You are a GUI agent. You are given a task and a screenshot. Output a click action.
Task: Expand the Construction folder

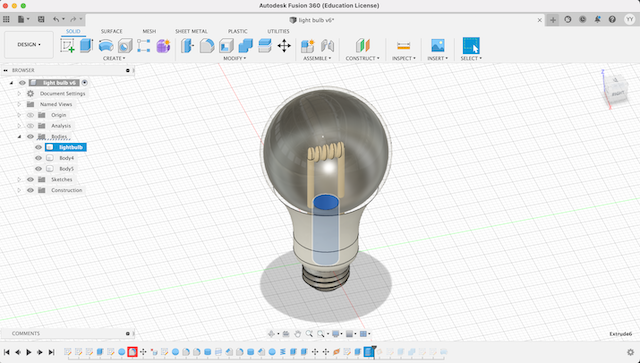pos(19,190)
